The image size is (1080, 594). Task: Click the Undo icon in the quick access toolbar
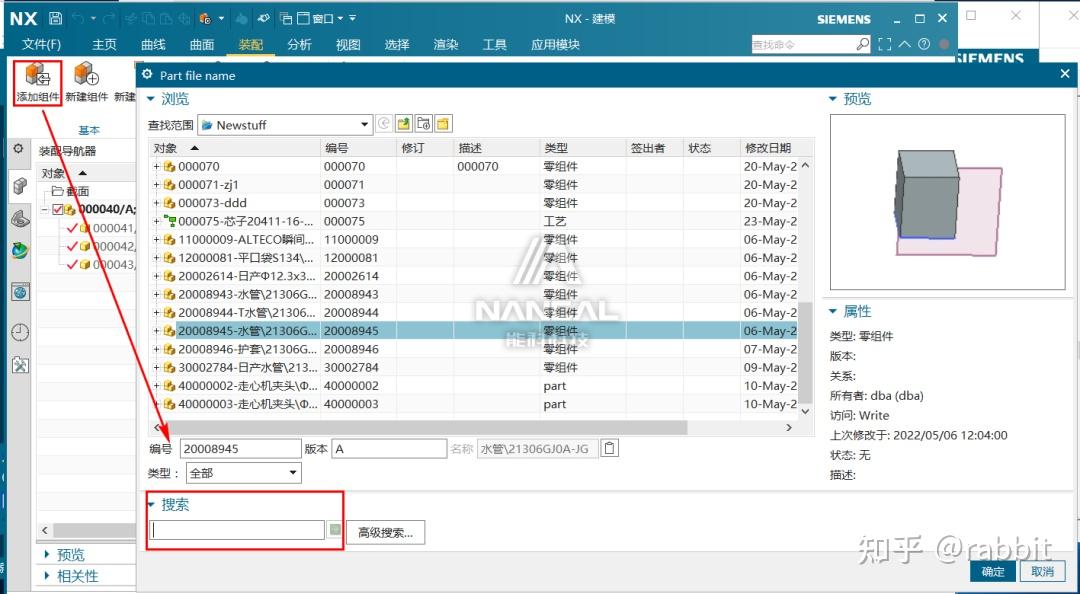tap(76, 17)
